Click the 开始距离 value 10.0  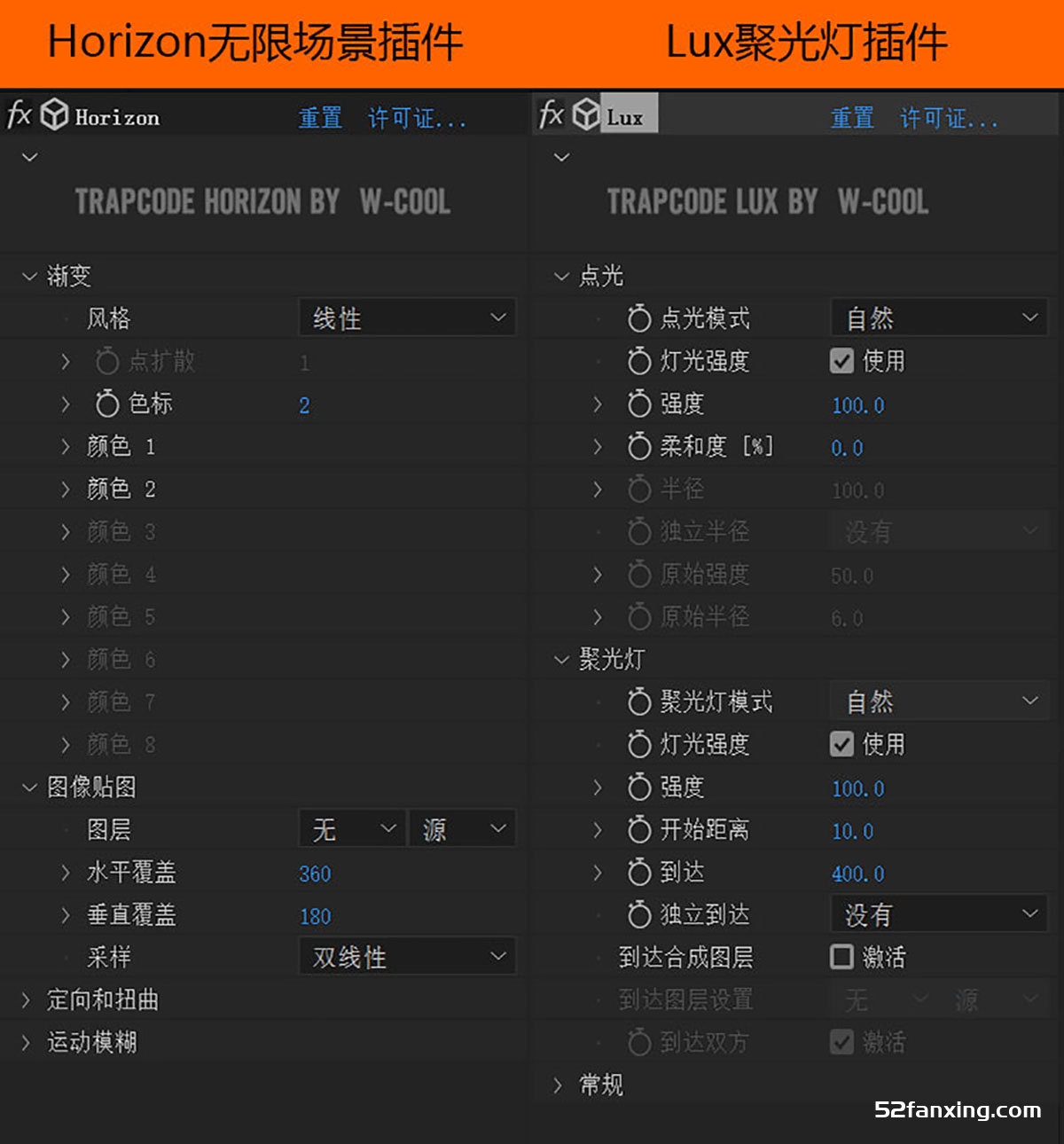[x=852, y=831]
